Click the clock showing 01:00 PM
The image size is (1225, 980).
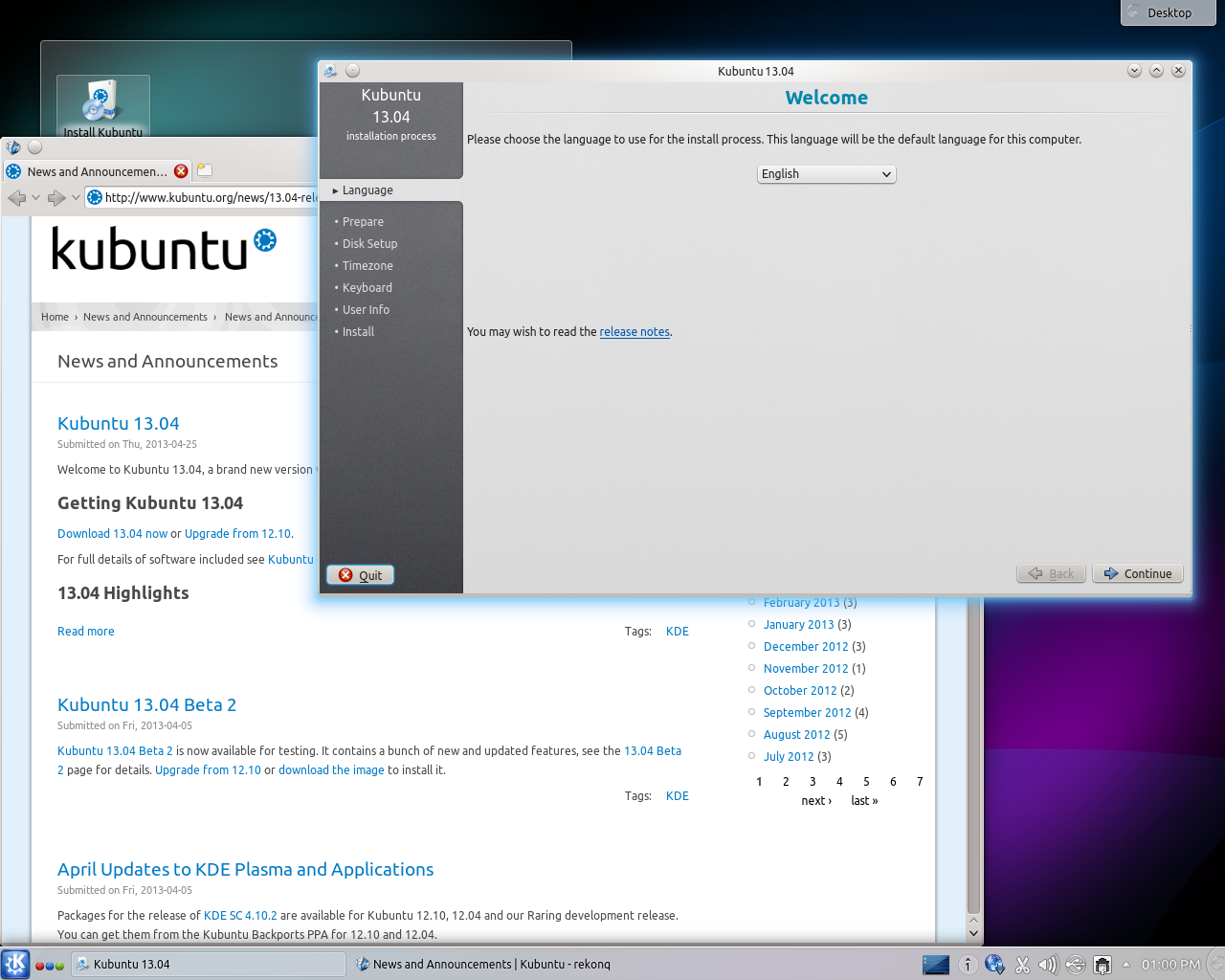(1170, 965)
